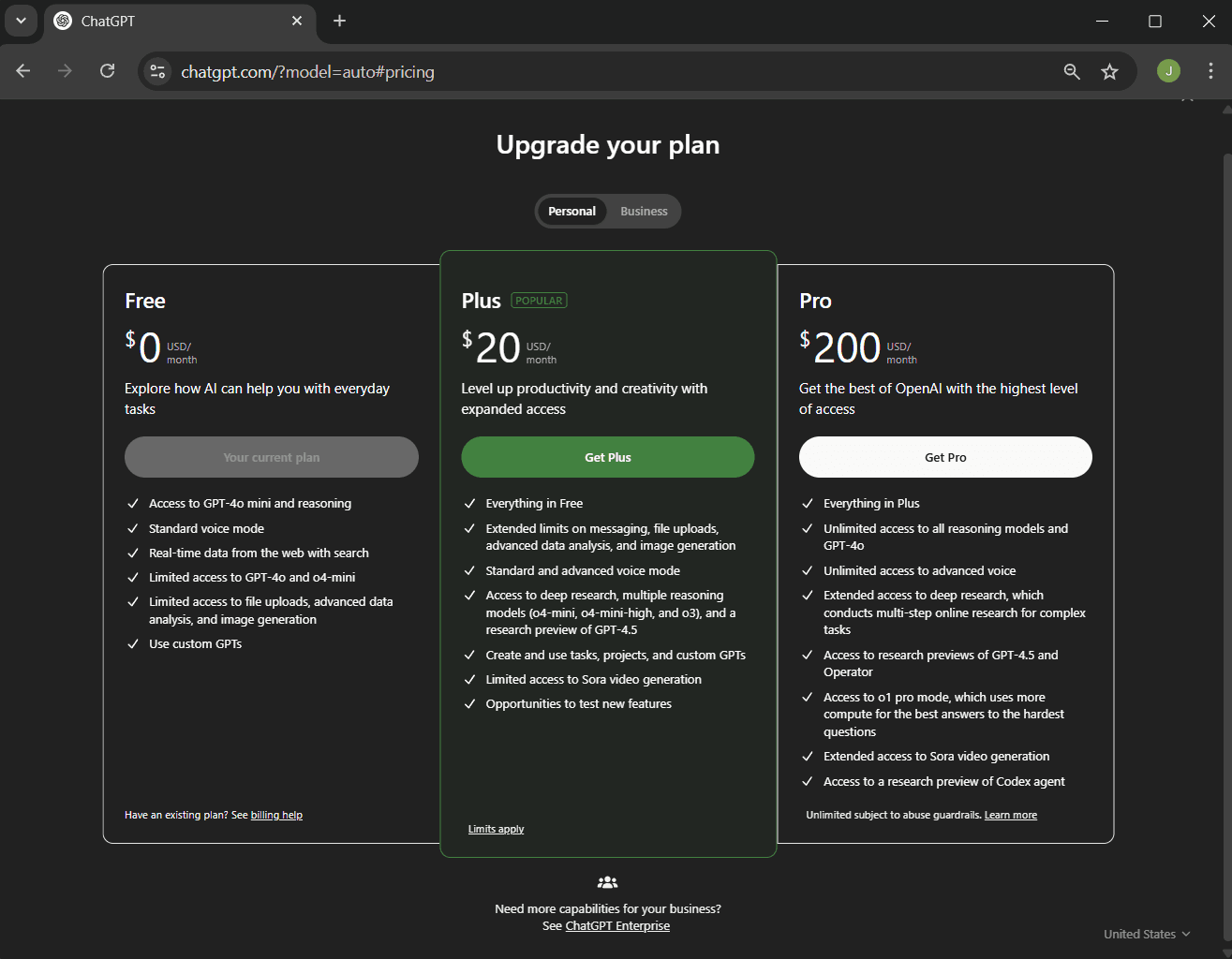Bookmark this page with the star icon
Viewport: 1232px width, 959px height.
tap(1109, 71)
